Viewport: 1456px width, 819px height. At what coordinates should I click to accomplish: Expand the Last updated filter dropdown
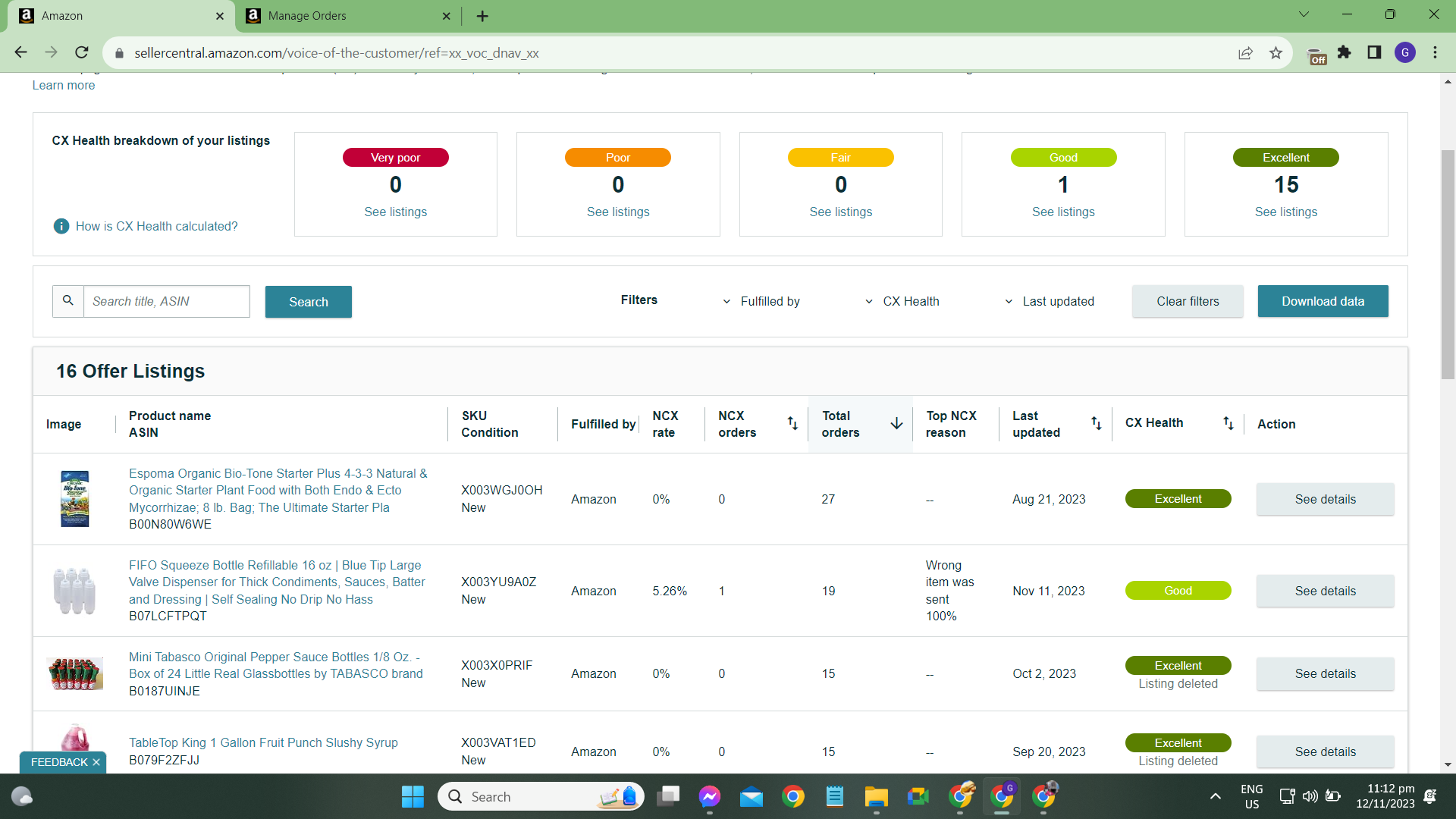(1050, 301)
